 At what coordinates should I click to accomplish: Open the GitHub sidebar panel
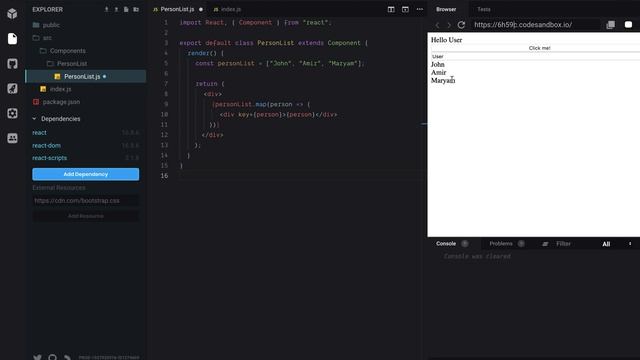pyautogui.click(x=12, y=64)
